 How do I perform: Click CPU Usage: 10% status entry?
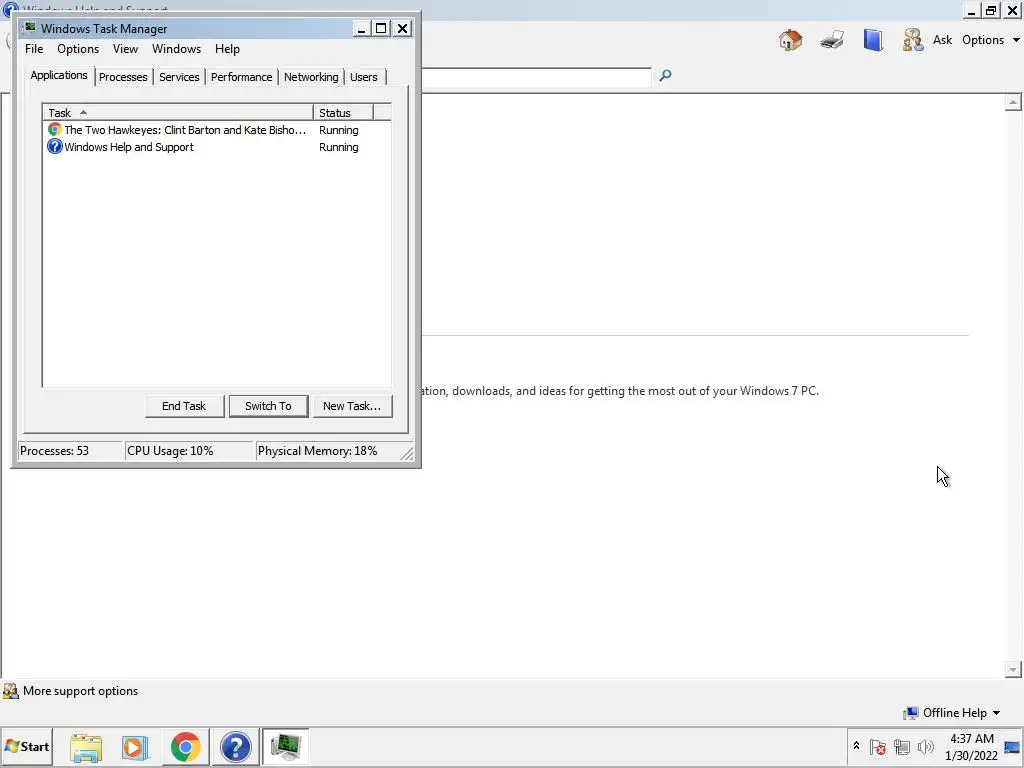(189, 451)
